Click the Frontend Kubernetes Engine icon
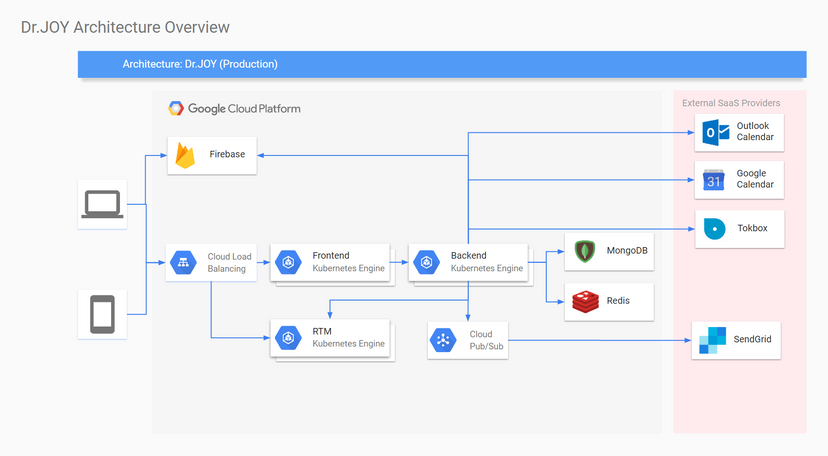828x456 pixels. click(289, 263)
